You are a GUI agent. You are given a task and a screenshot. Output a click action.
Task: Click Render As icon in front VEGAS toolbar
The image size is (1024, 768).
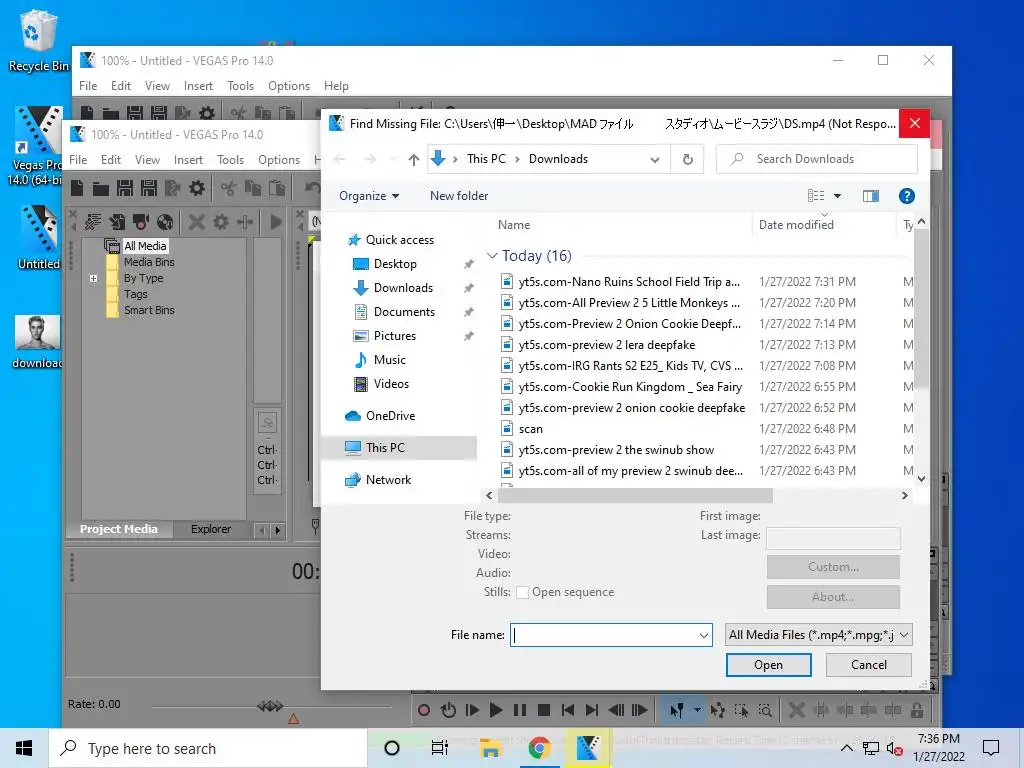coord(172,189)
